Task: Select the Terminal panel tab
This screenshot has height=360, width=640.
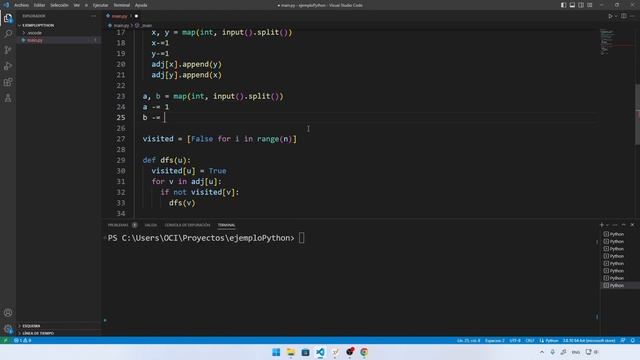Action: [x=226, y=225]
